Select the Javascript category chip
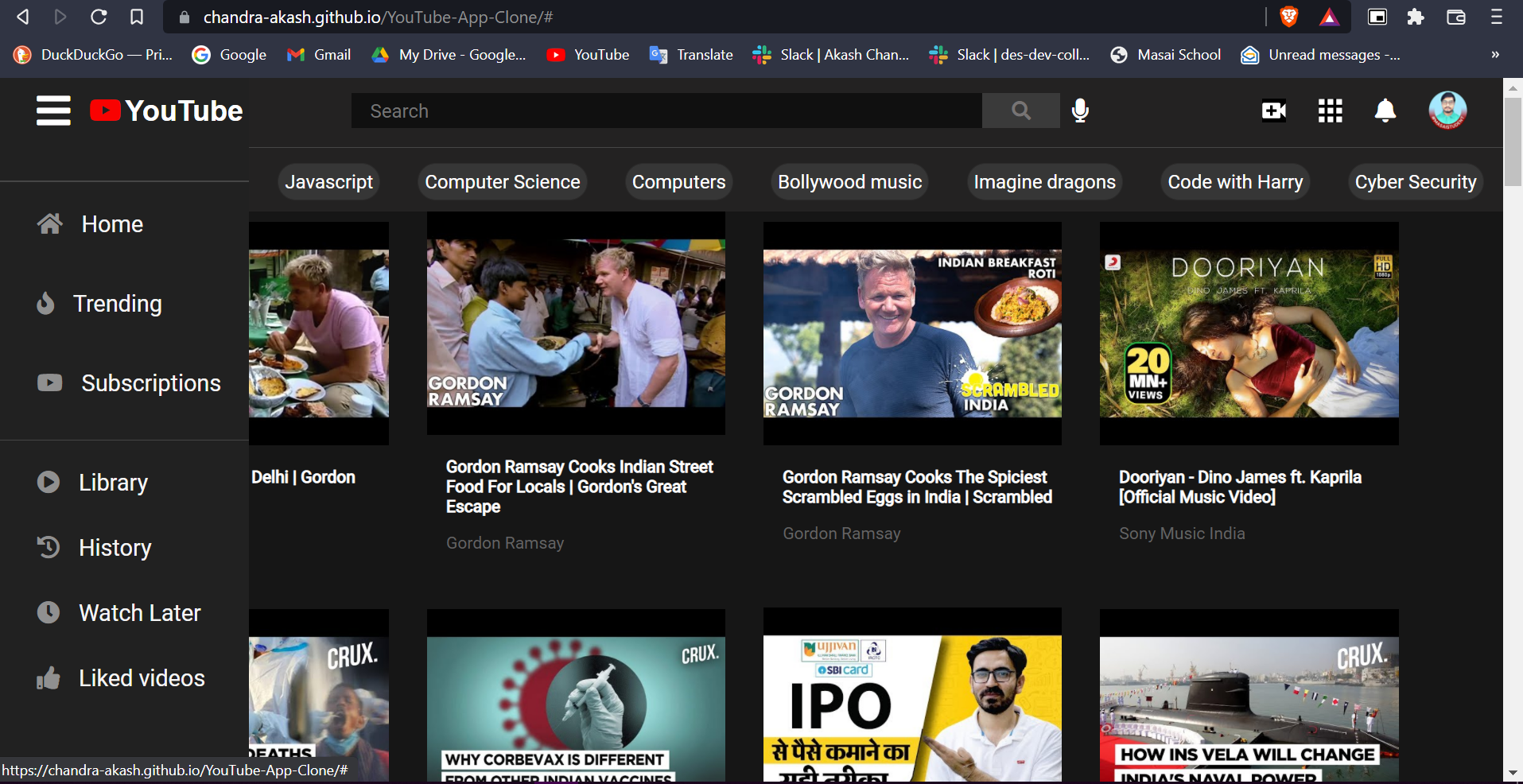Viewport: 1523px width, 784px height. coord(328,182)
